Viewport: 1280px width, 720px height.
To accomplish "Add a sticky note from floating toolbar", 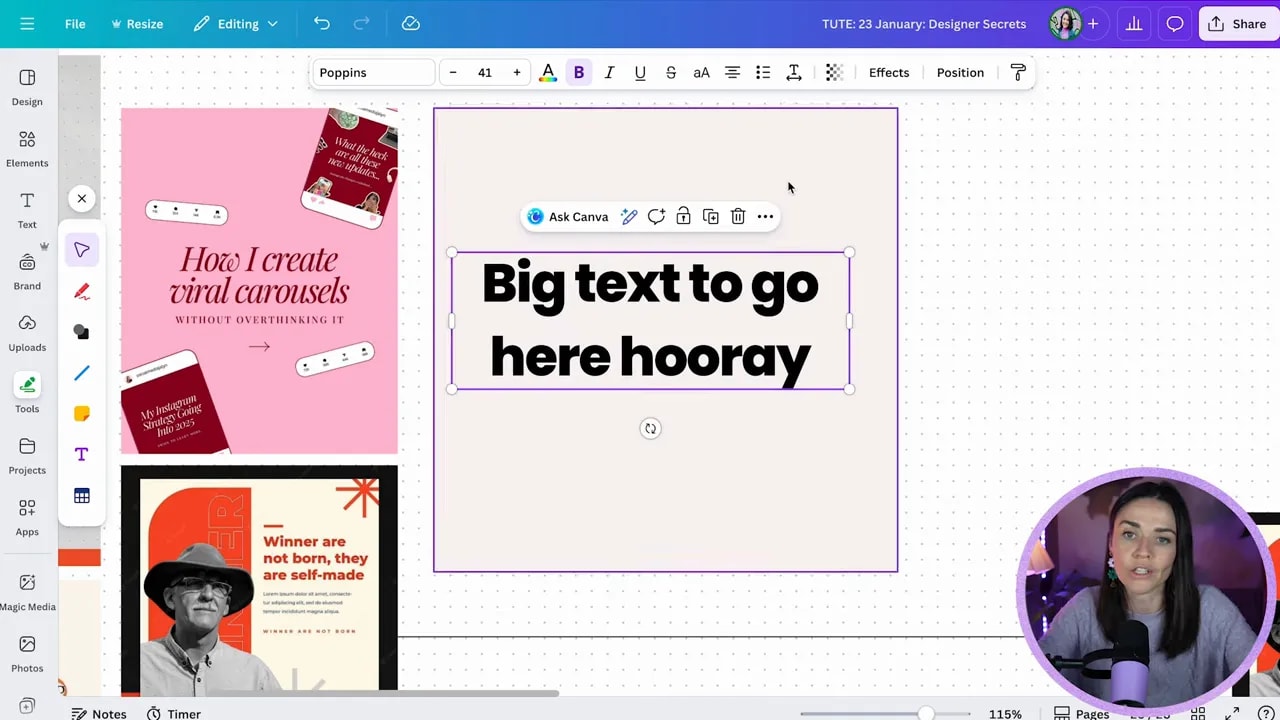I will click(x=81, y=413).
